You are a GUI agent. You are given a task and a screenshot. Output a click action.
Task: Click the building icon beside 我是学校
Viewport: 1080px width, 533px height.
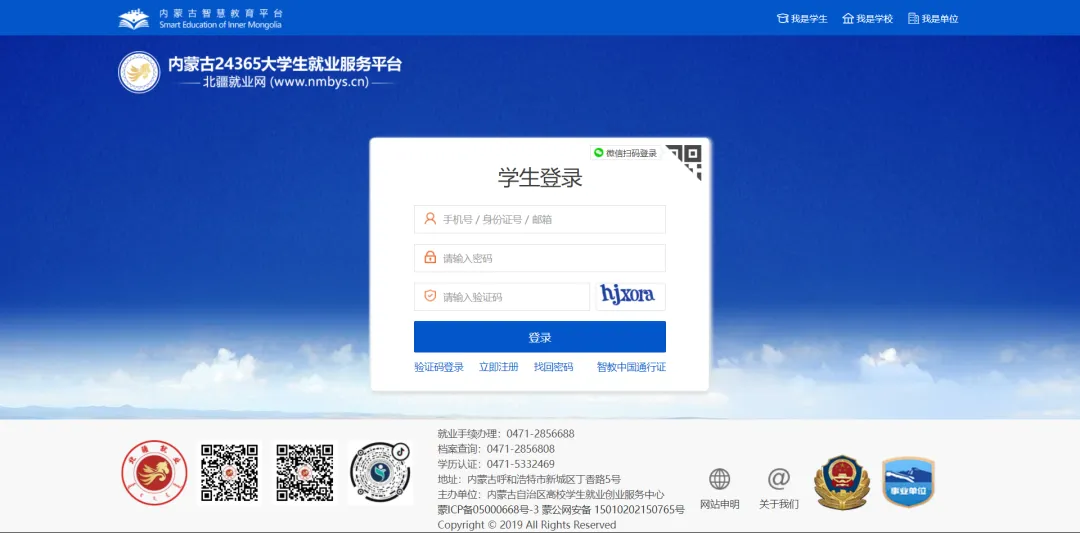(848, 19)
